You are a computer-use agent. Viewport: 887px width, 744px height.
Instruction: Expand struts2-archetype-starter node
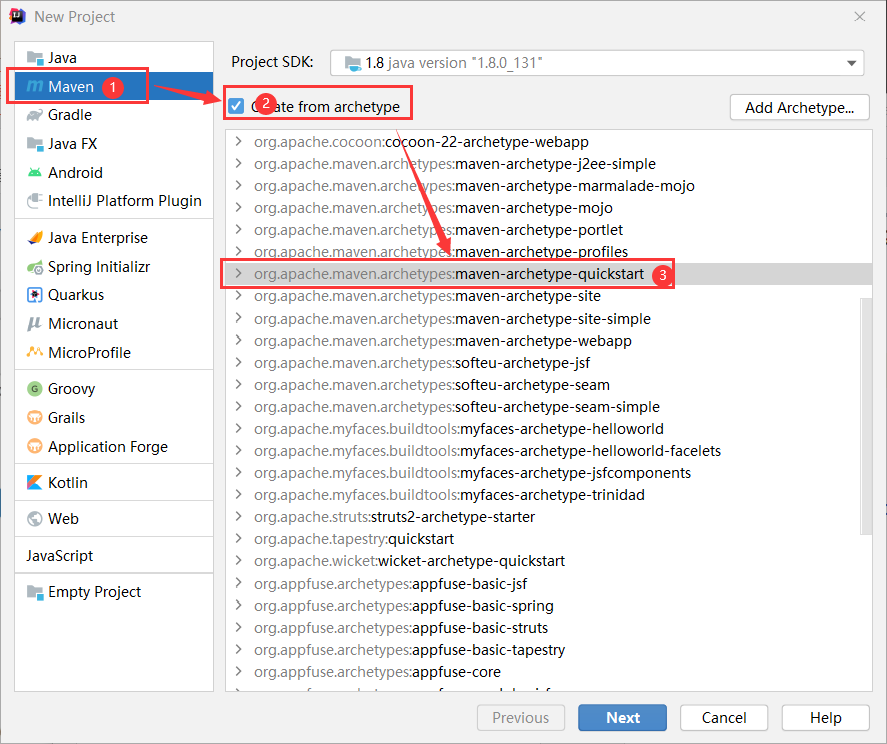[239, 517]
